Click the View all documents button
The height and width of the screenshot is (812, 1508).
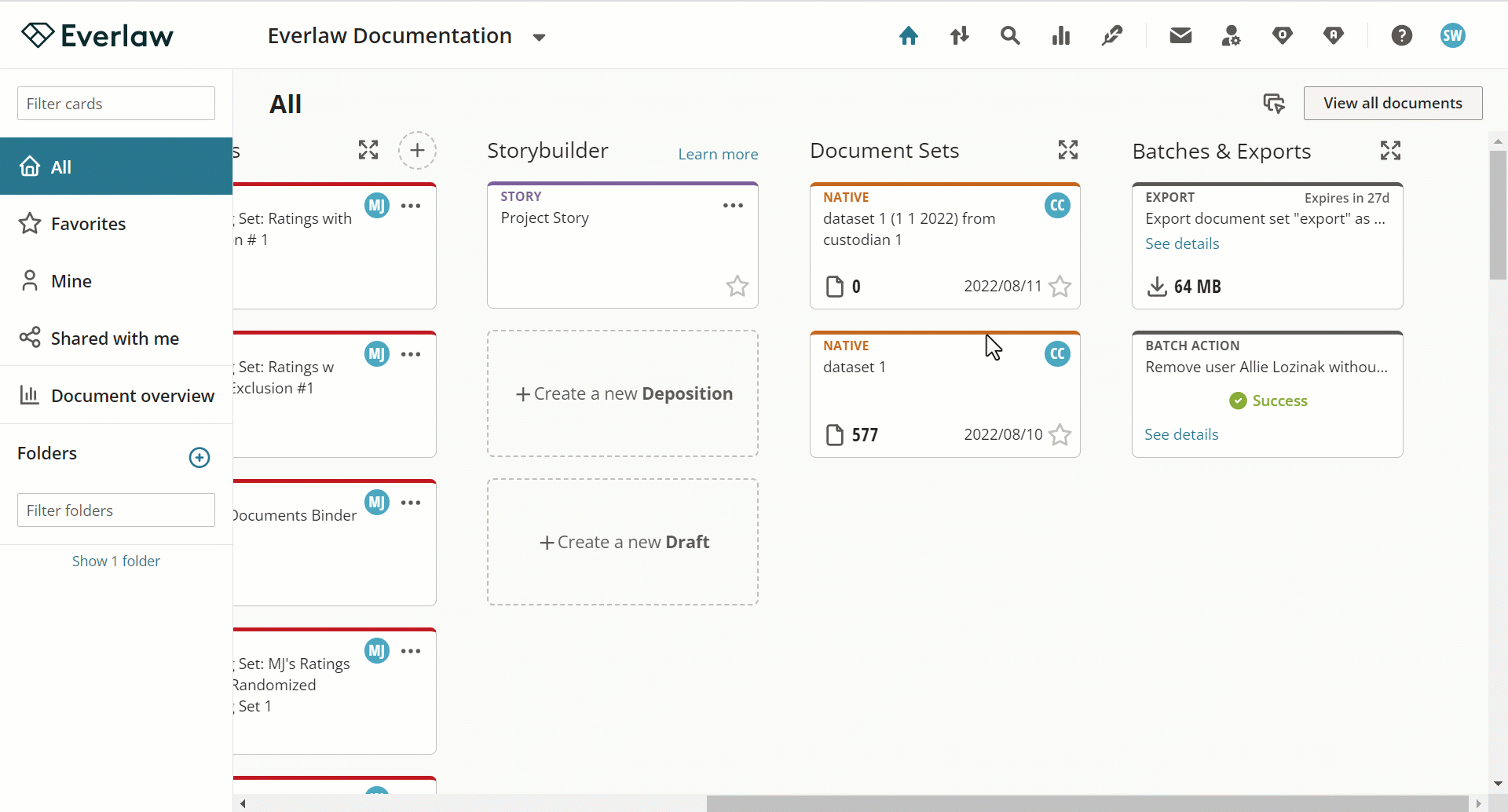1393,103
